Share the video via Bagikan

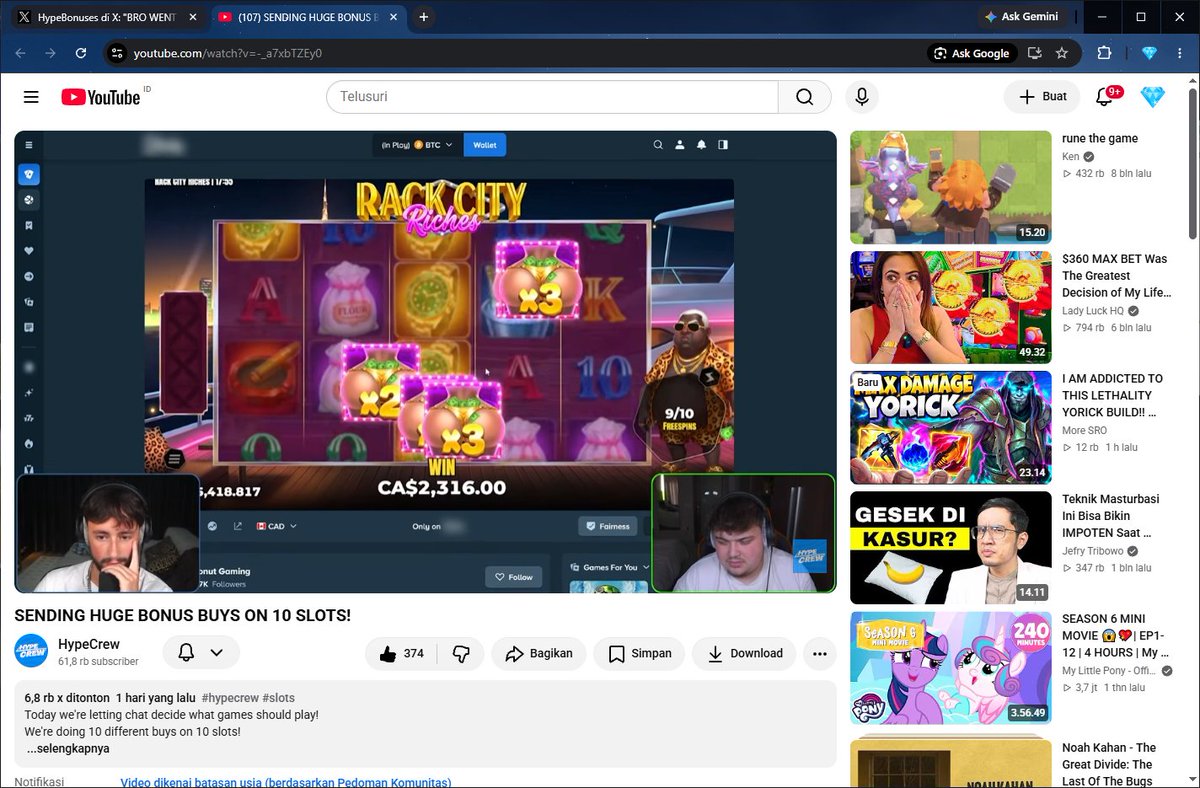(x=539, y=654)
